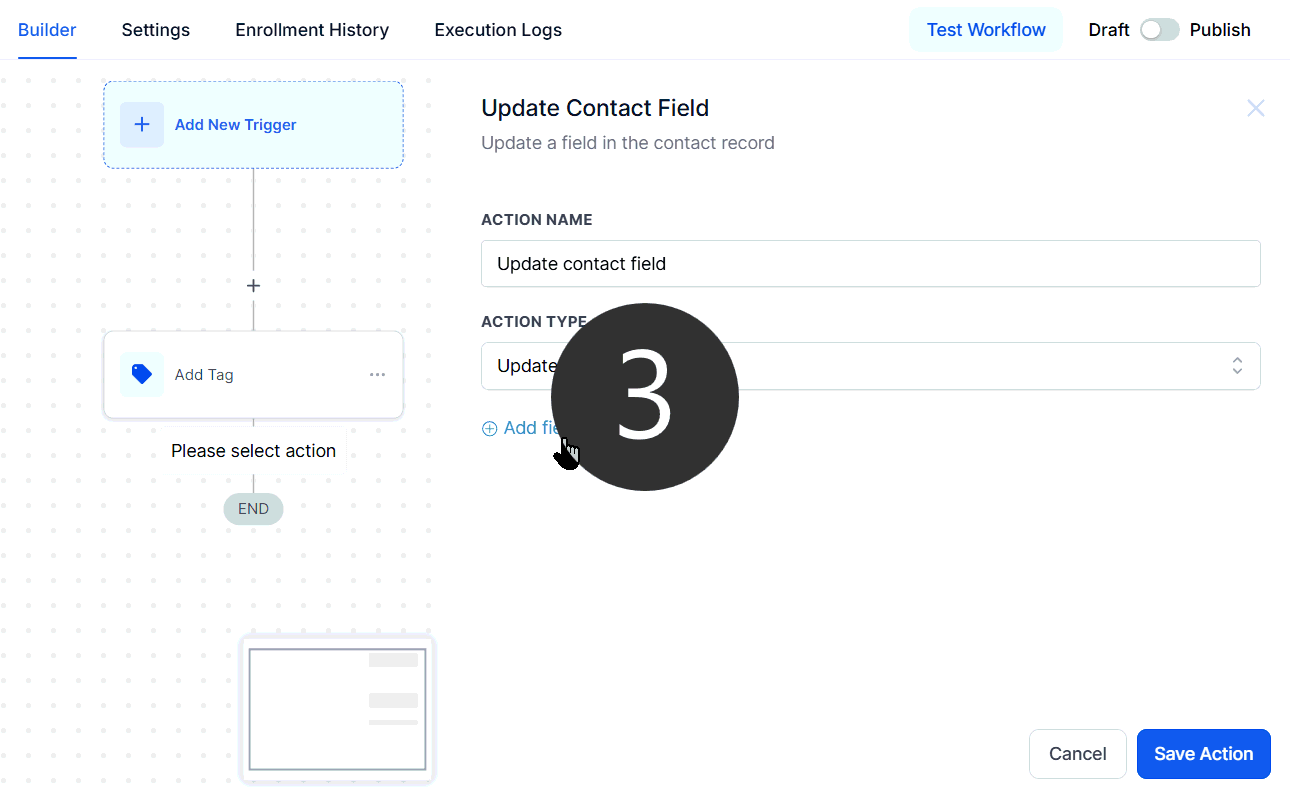Click the workflow minimap thumbnail
The height and width of the screenshot is (796, 1290).
click(337, 710)
